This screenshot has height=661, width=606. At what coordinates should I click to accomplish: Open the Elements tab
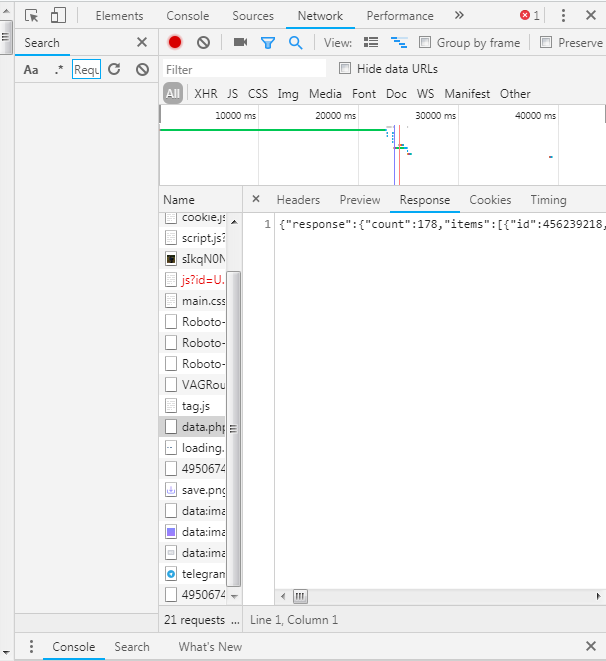click(119, 16)
